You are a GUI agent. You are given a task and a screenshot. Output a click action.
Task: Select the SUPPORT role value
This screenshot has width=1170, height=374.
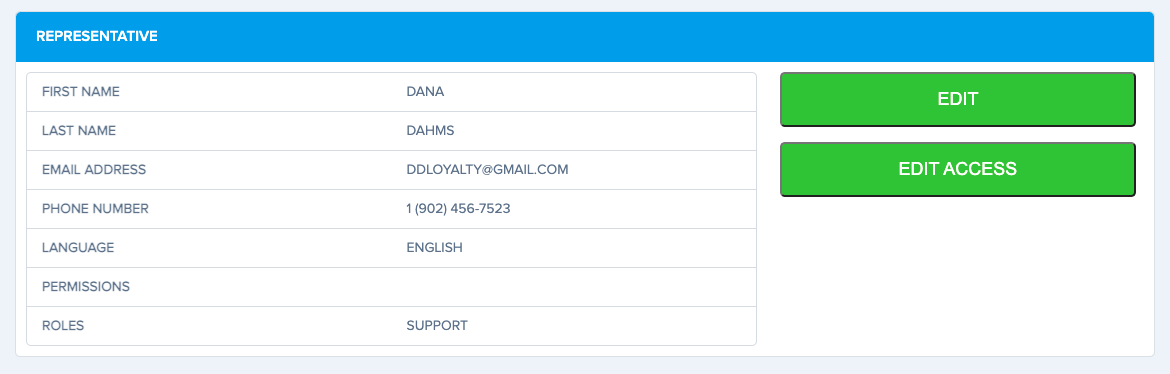point(437,325)
